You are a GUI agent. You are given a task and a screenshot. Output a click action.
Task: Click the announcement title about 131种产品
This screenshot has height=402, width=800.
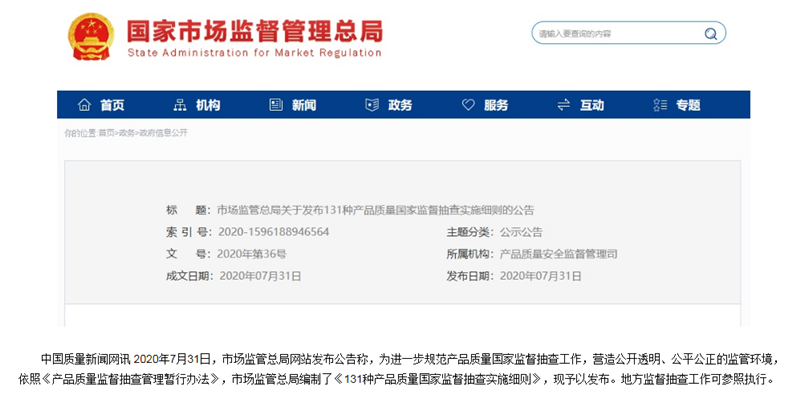click(x=376, y=210)
